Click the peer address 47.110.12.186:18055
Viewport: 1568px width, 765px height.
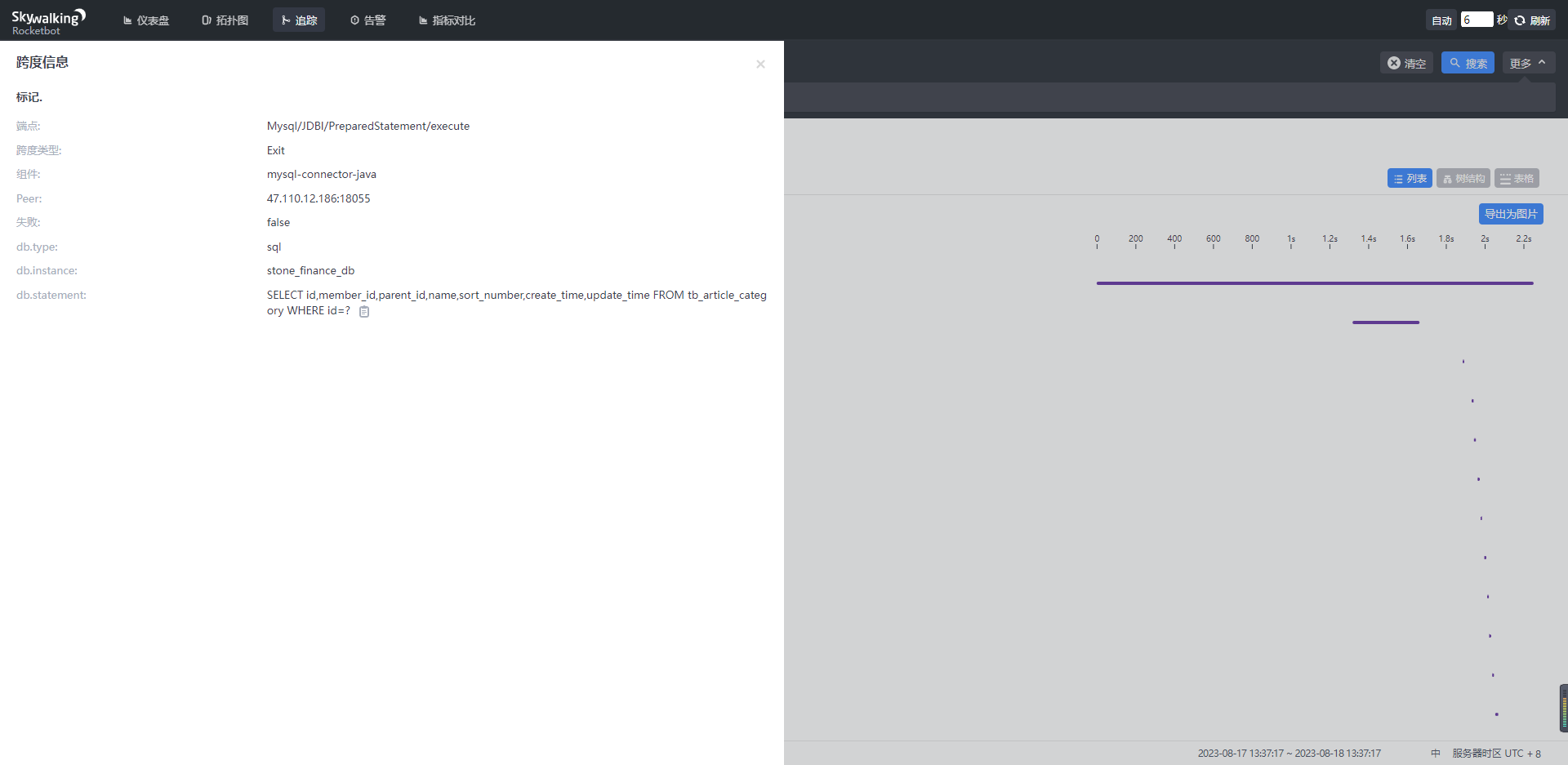318,198
